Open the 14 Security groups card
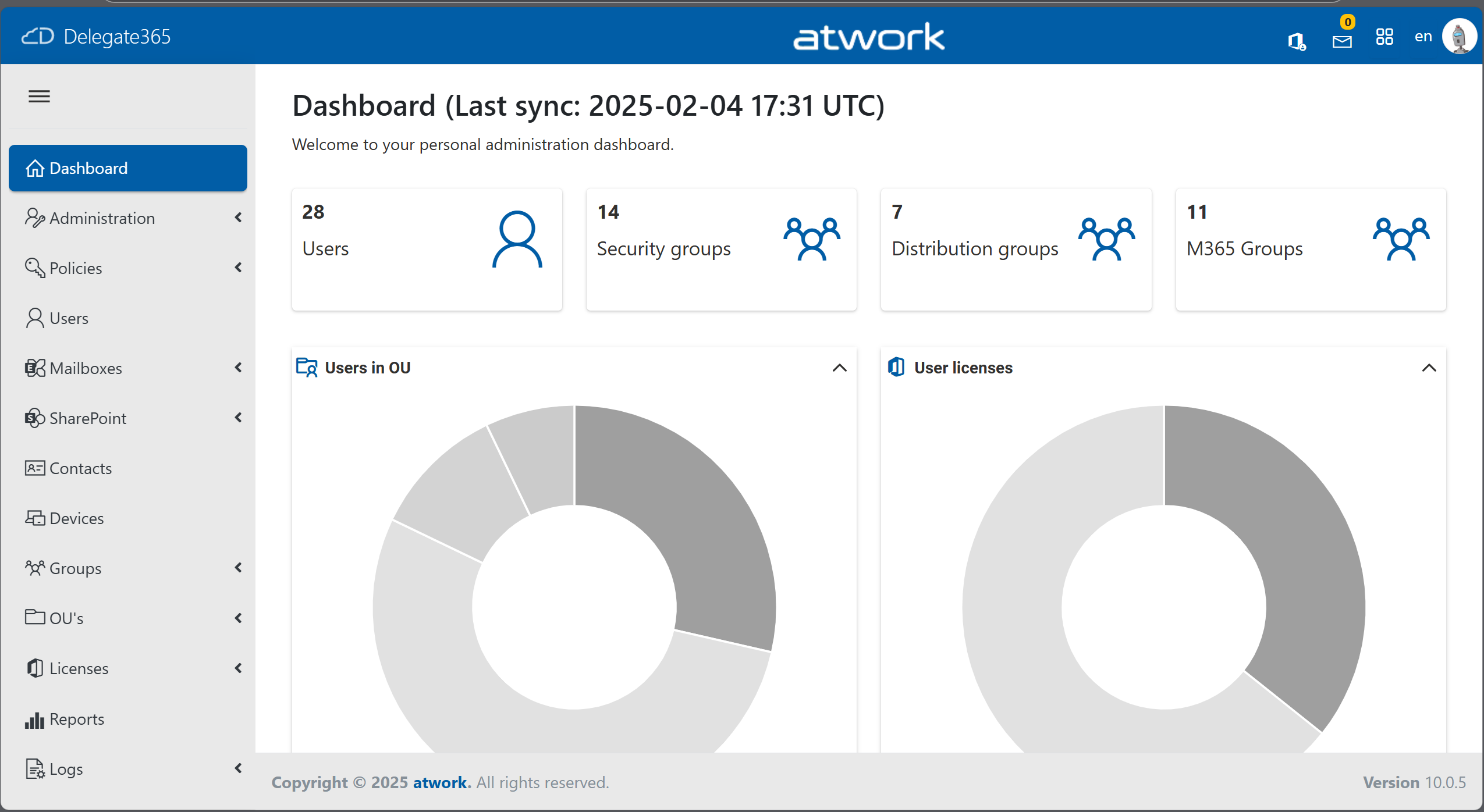The width and height of the screenshot is (1484, 812). (722, 250)
